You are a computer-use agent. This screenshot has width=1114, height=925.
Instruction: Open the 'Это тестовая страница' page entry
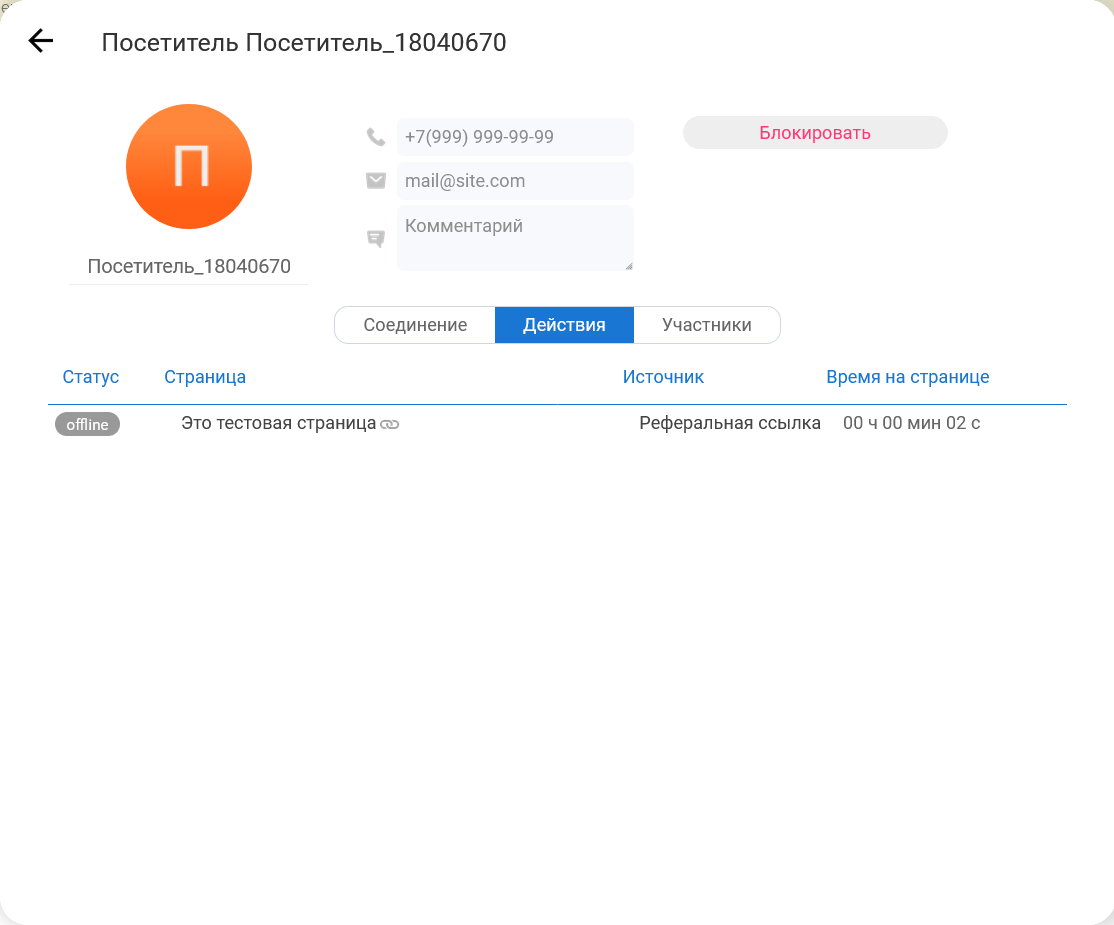tap(278, 423)
